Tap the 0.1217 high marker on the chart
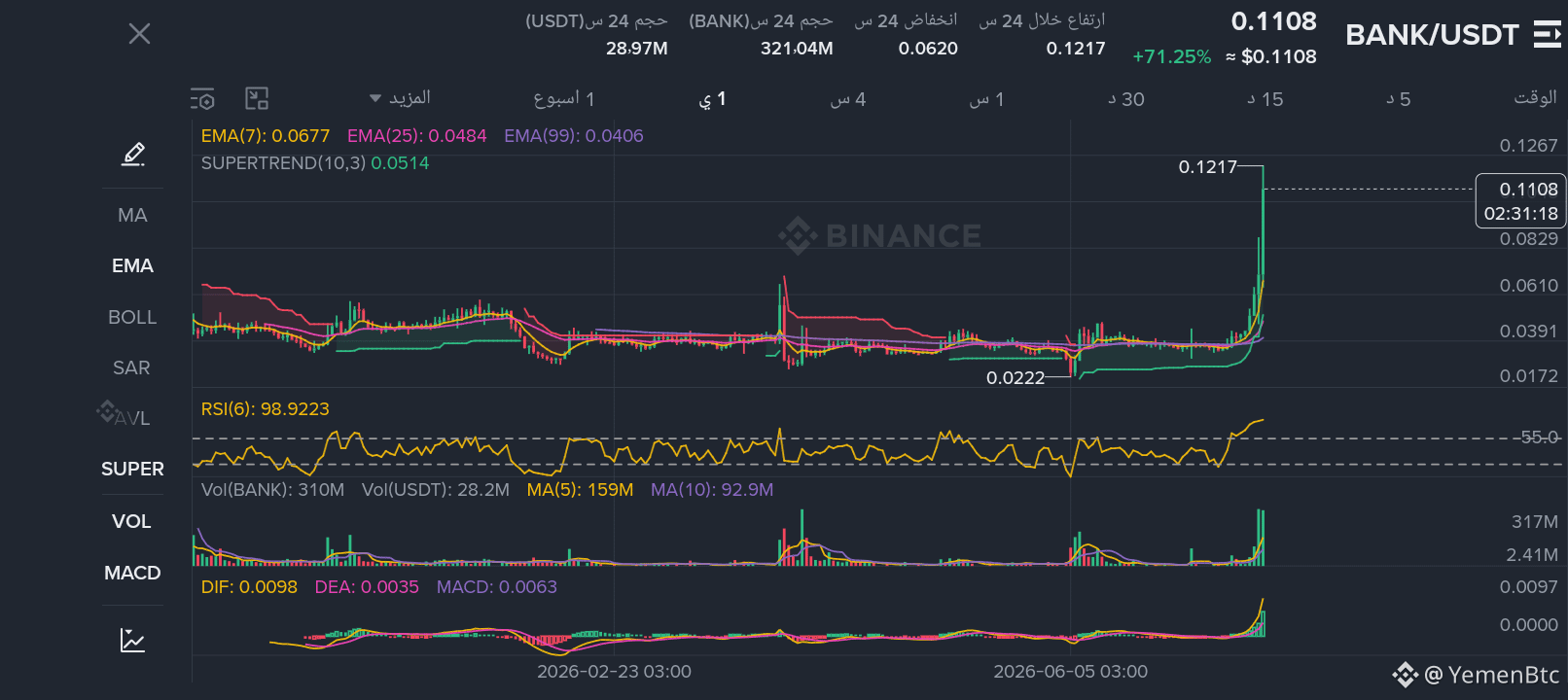This screenshot has height=700, width=1568. pyautogui.click(x=1208, y=167)
